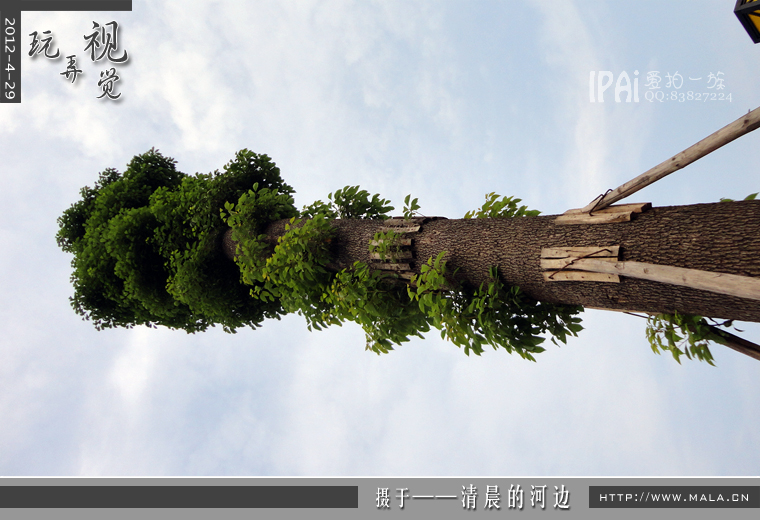
Task: Click the small leaf cluster below the trunk at right
Action: coord(680,335)
